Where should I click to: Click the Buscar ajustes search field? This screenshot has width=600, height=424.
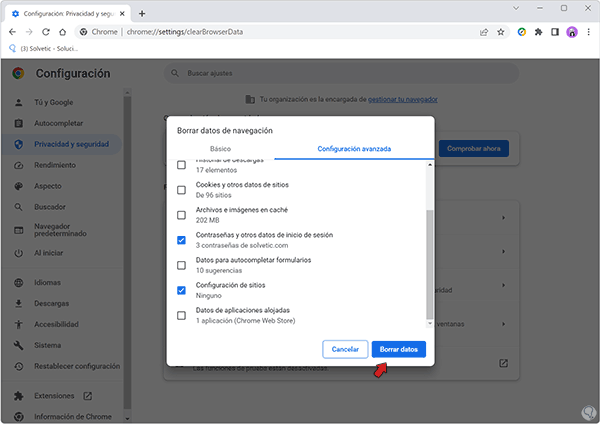click(x=340, y=74)
